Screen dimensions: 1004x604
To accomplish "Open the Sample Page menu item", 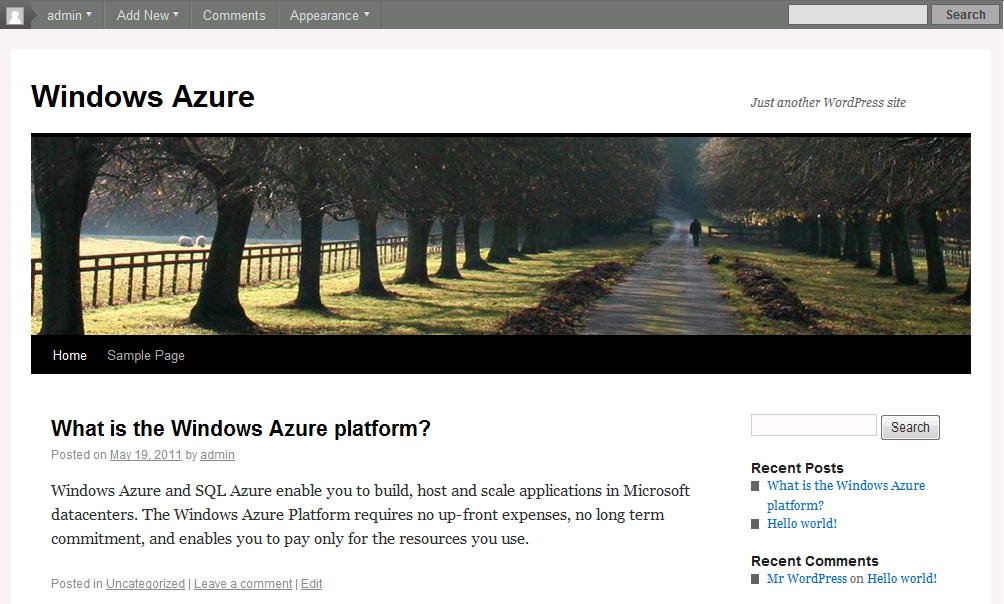I will point(146,355).
